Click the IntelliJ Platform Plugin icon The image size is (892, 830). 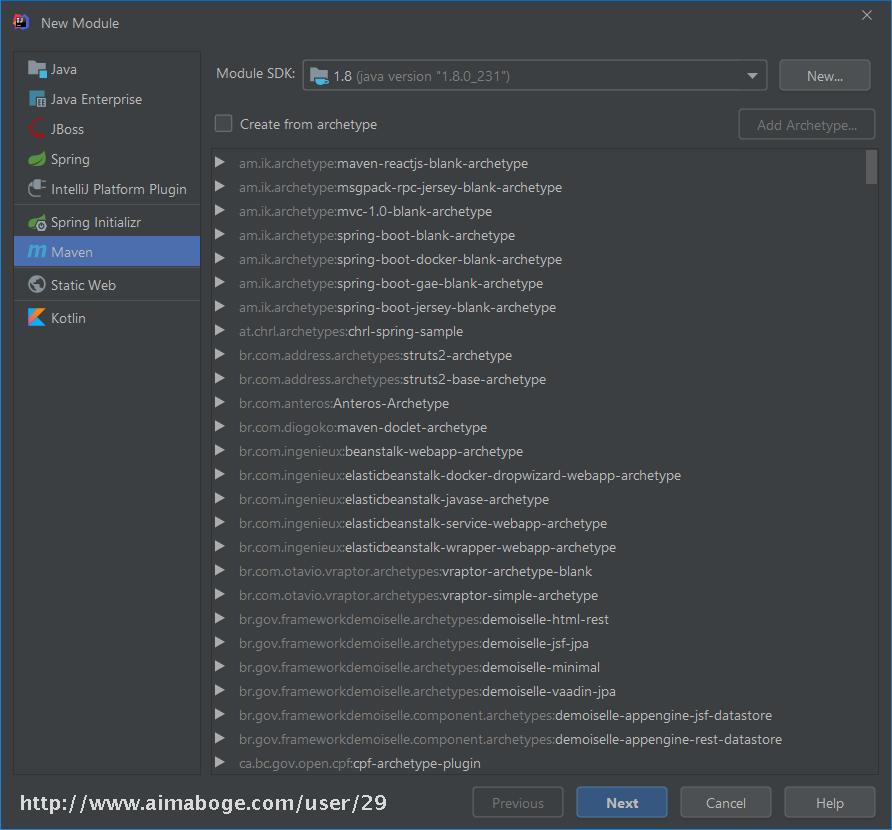point(37,189)
